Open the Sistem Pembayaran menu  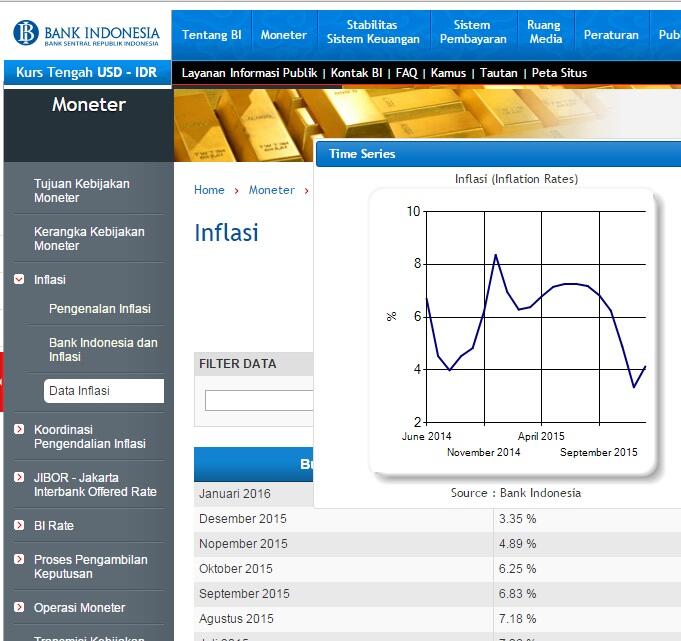coord(473,32)
